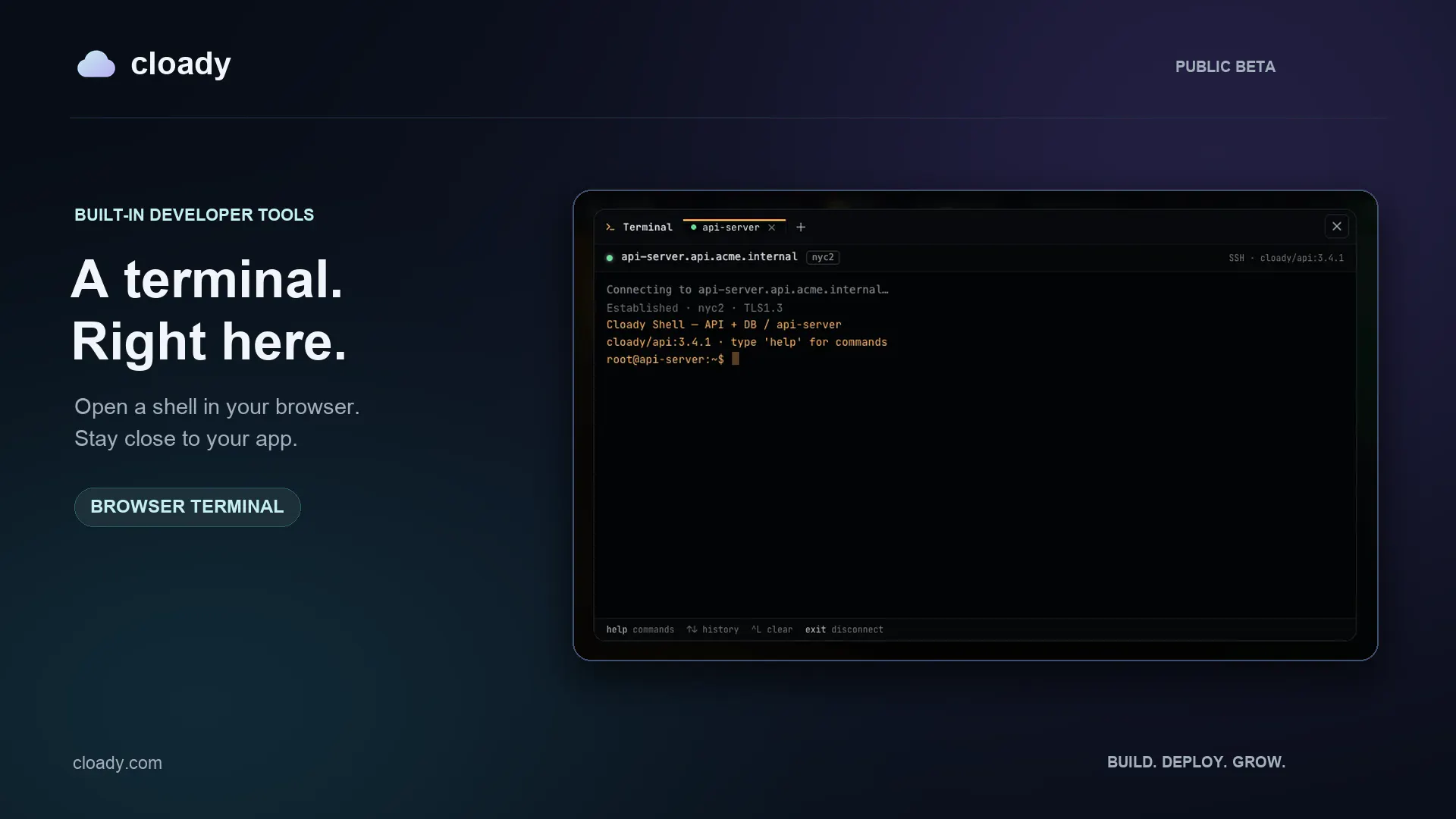Click the nyc2 region badge
The width and height of the screenshot is (1456, 819).
[x=823, y=258]
